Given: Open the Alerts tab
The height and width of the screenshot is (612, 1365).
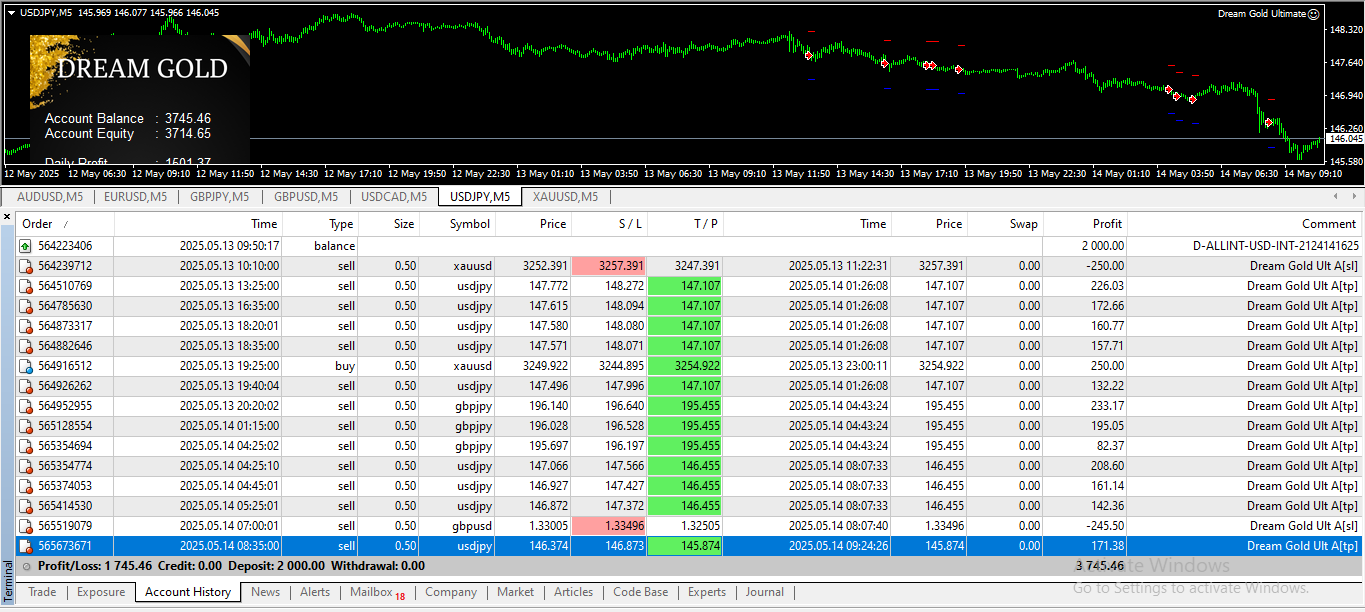Looking at the screenshot, I should tap(315, 592).
